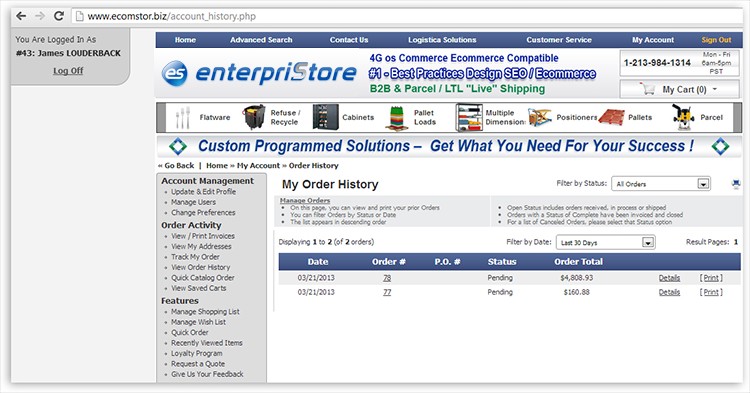View Details for the $160.88 order
Viewport: 750px width, 393px height.
pyautogui.click(x=669, y=292)
